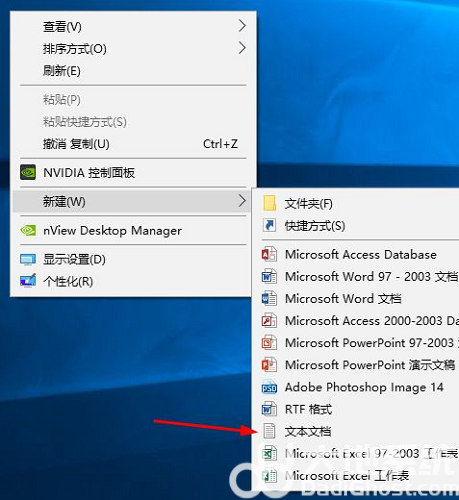
Task: Choose Microsoft Word 文档 label
Action: 343,299
